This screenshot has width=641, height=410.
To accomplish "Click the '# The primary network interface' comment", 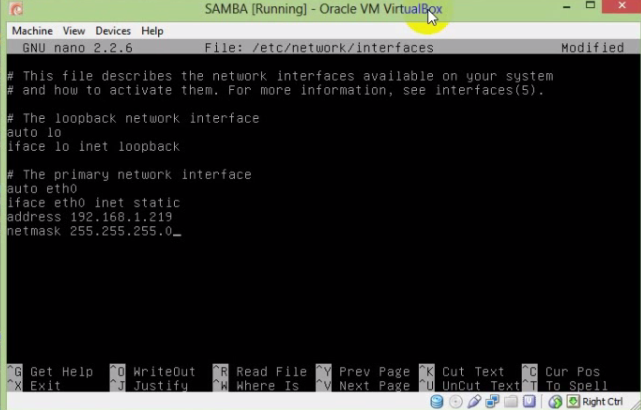I will [x=129, y=175].
